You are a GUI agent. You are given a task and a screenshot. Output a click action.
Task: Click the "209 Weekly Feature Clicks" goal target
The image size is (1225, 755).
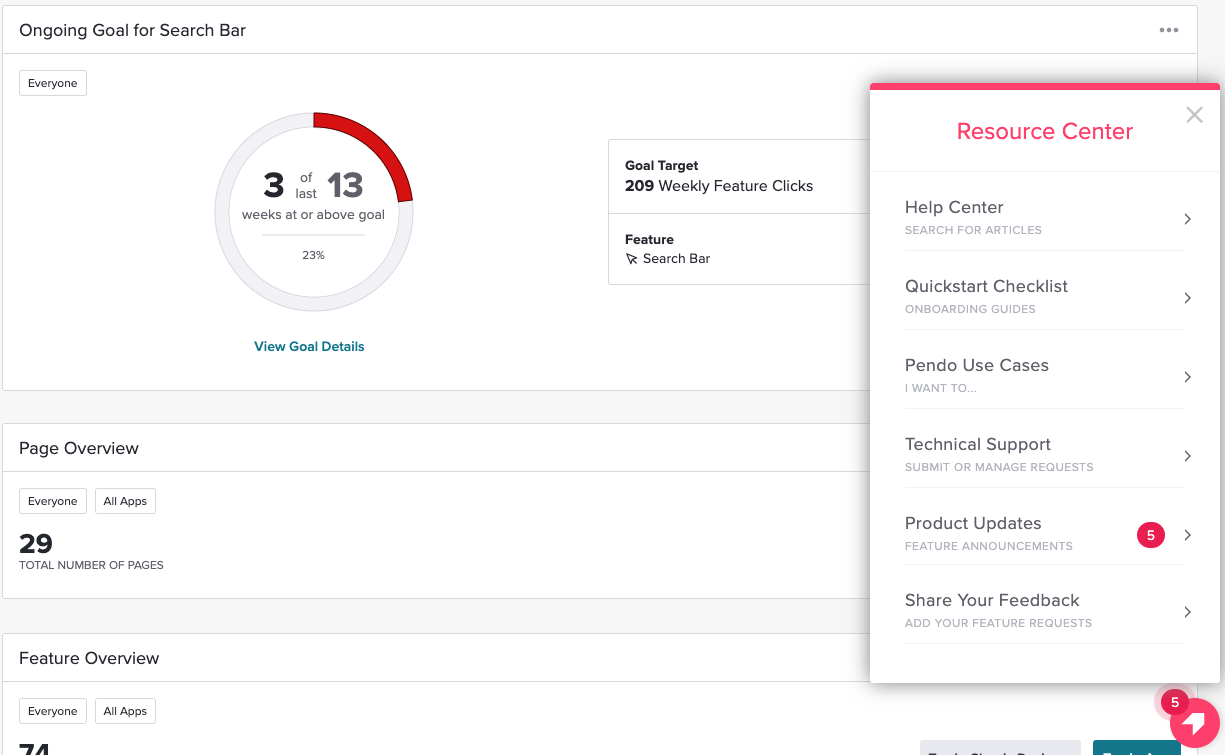[x=719, y=186]
